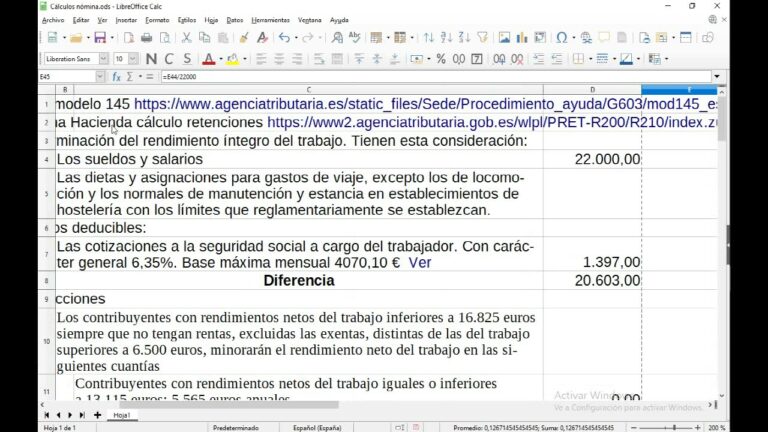Click the Delete decimal place icon
Viewport: 768px width, 432px height.
click(x=517, y=59)
